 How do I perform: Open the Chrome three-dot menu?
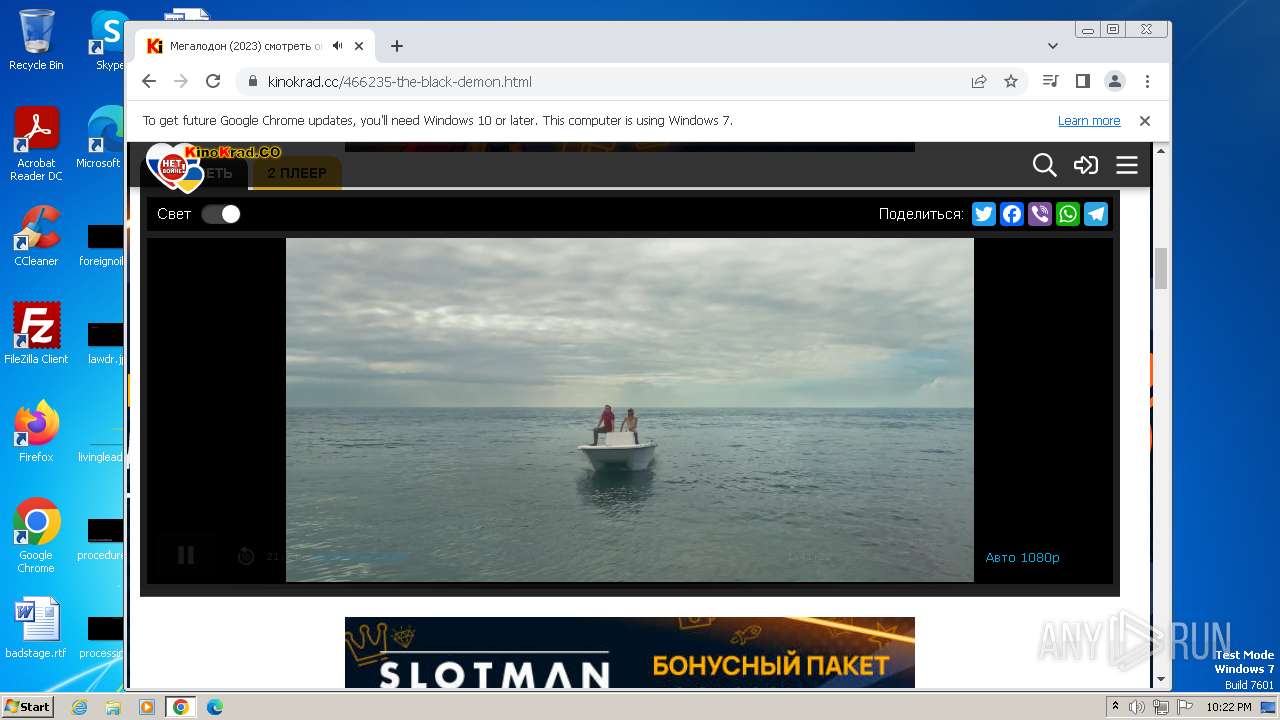coord(1147,82)
